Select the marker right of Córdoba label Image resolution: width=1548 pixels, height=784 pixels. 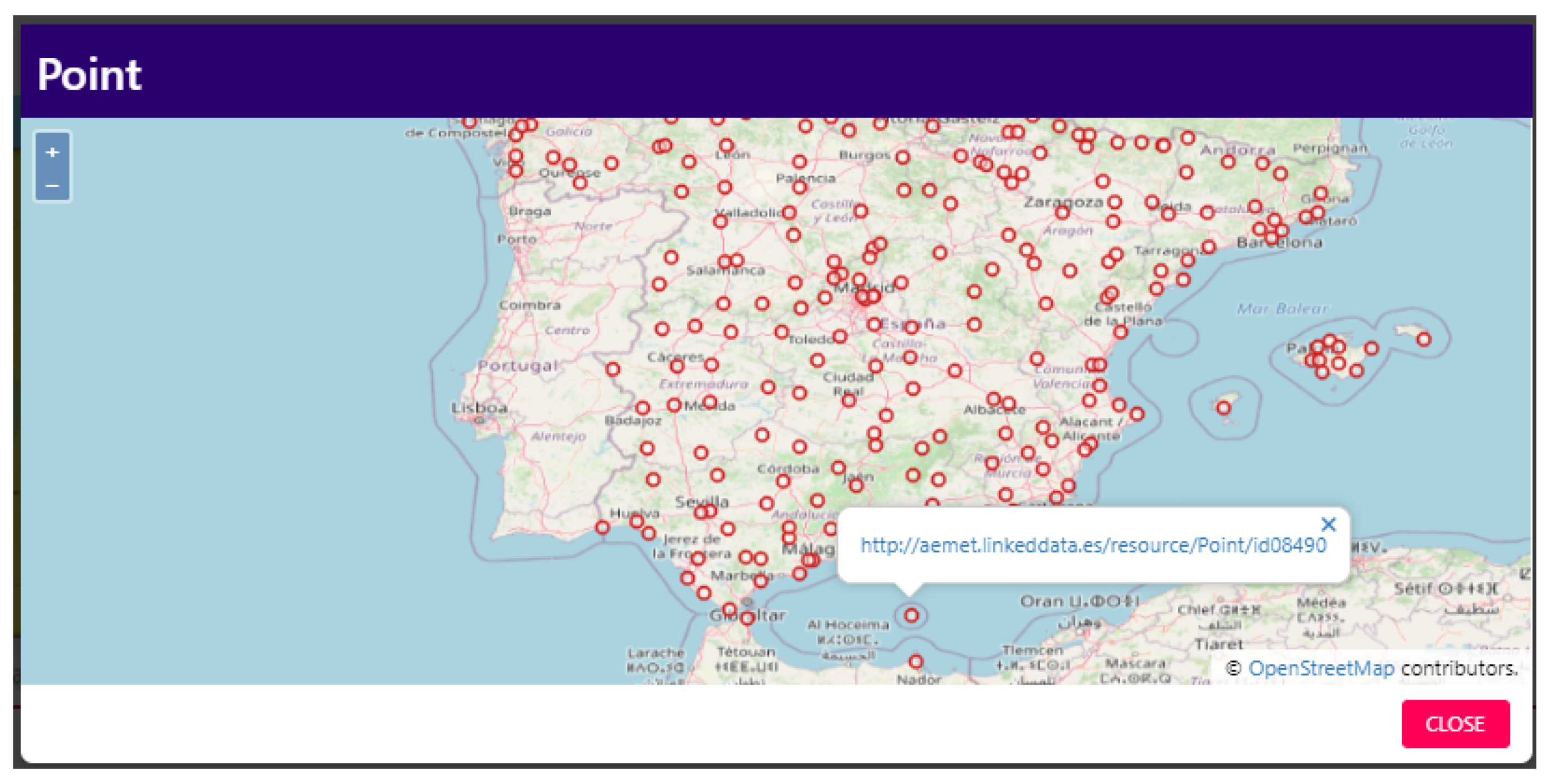[839, 468]
